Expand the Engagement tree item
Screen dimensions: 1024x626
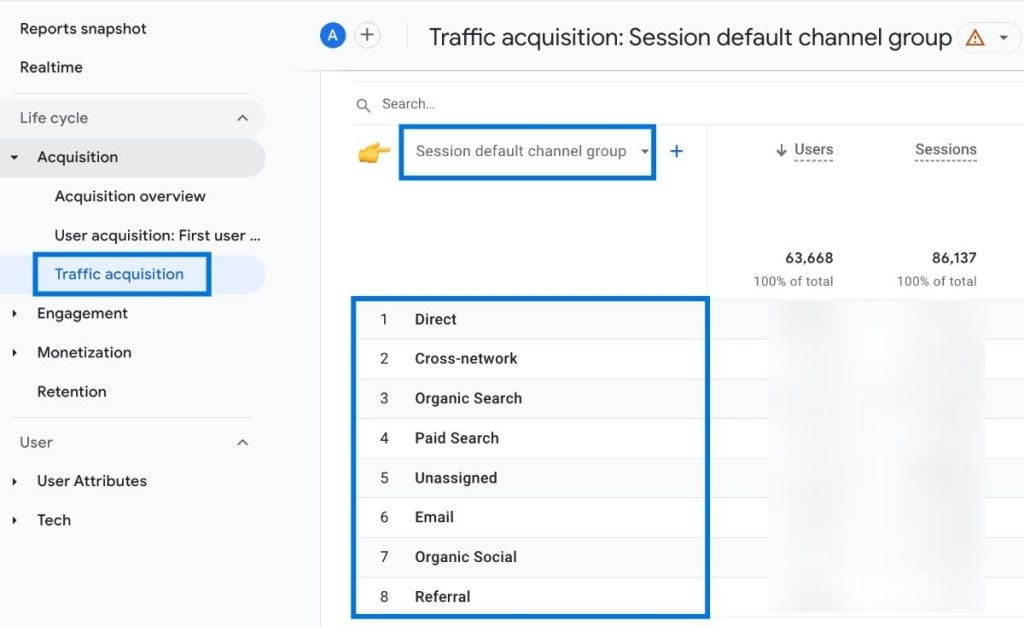tap(15, 314)
